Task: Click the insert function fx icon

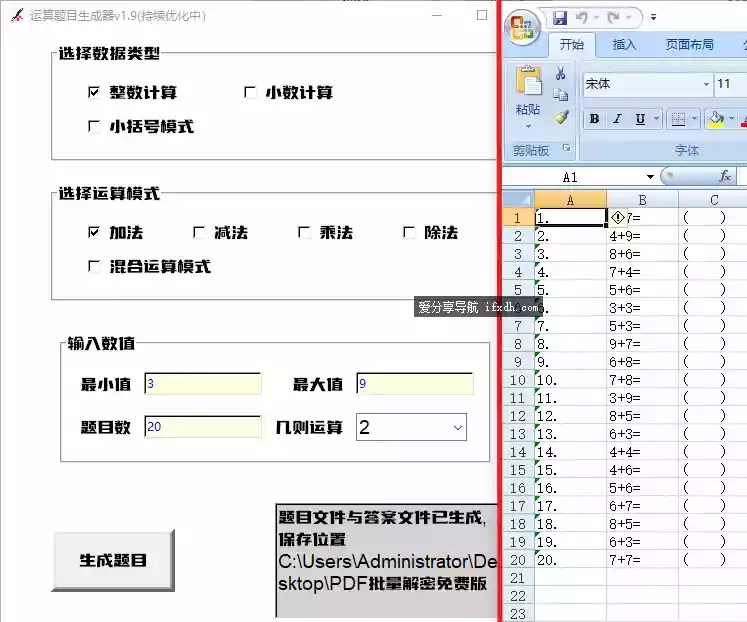Action: [725, 176]
